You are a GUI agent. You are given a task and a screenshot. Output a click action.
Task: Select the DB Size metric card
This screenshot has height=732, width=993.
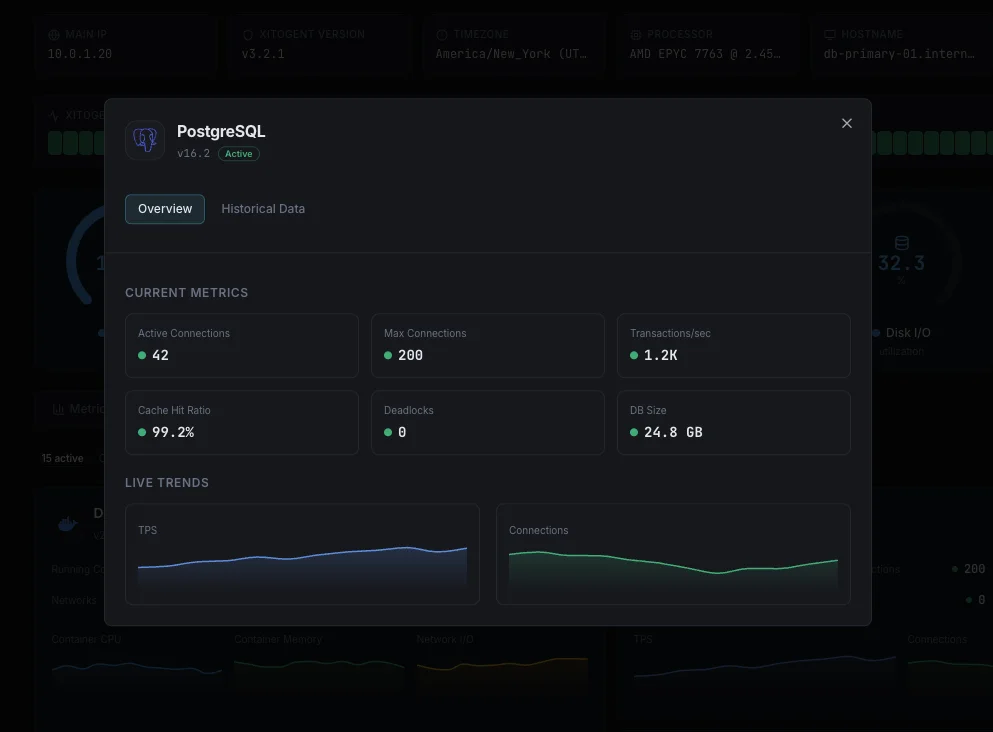pyautogui.click(x=733, y=422)
